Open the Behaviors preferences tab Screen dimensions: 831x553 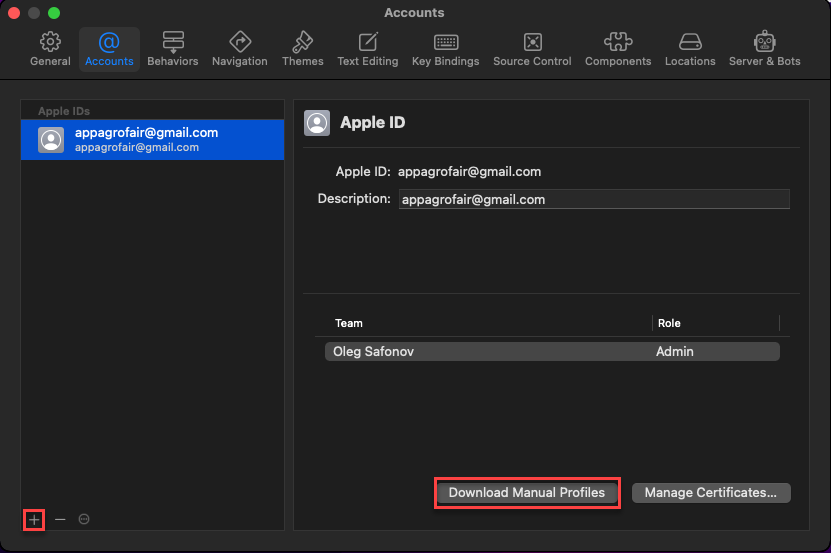(x=173, y=49)
